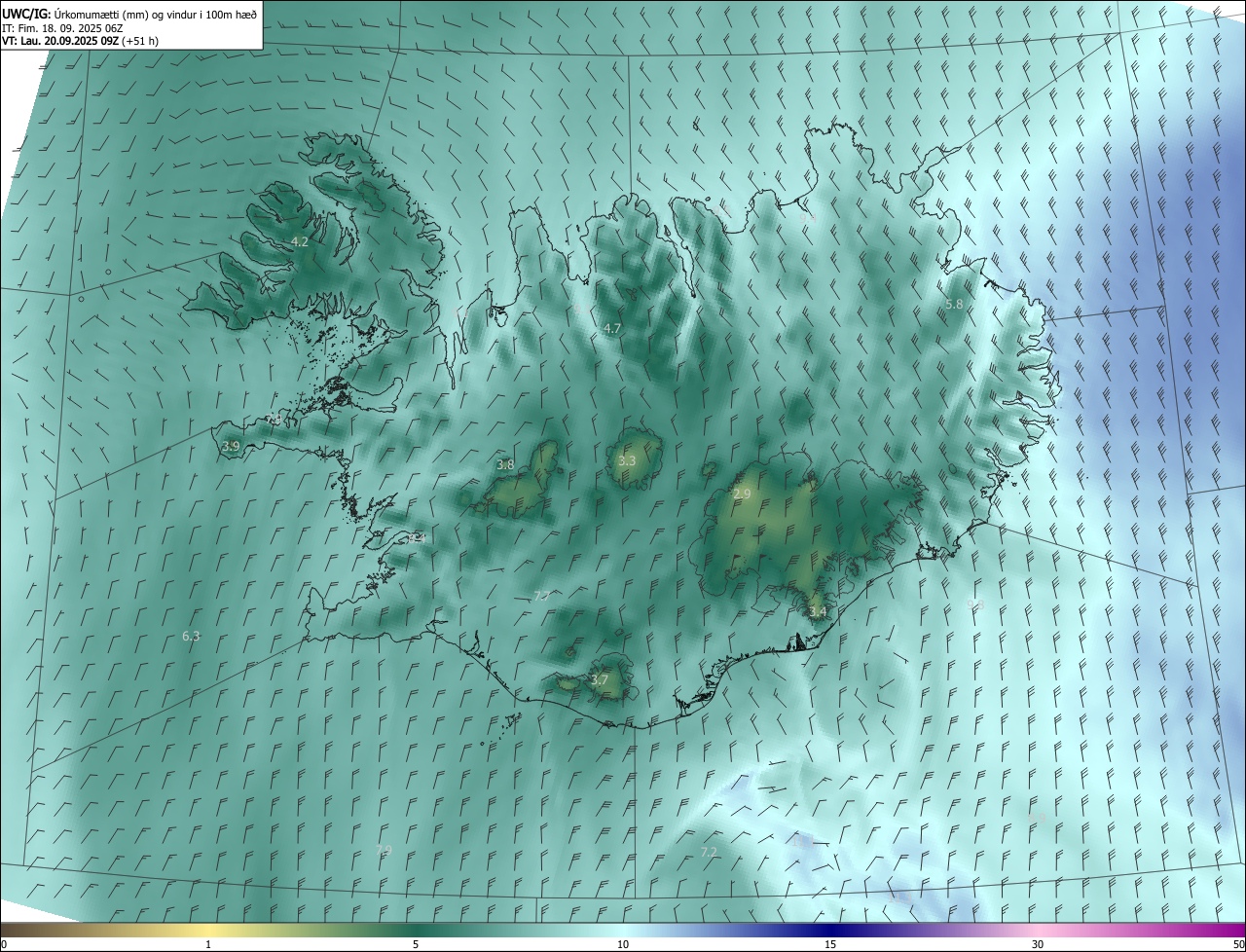1246x952 pixels.
Task: Click the 3.7 value on the southern glacier
Action: click(x=600, y=679)
